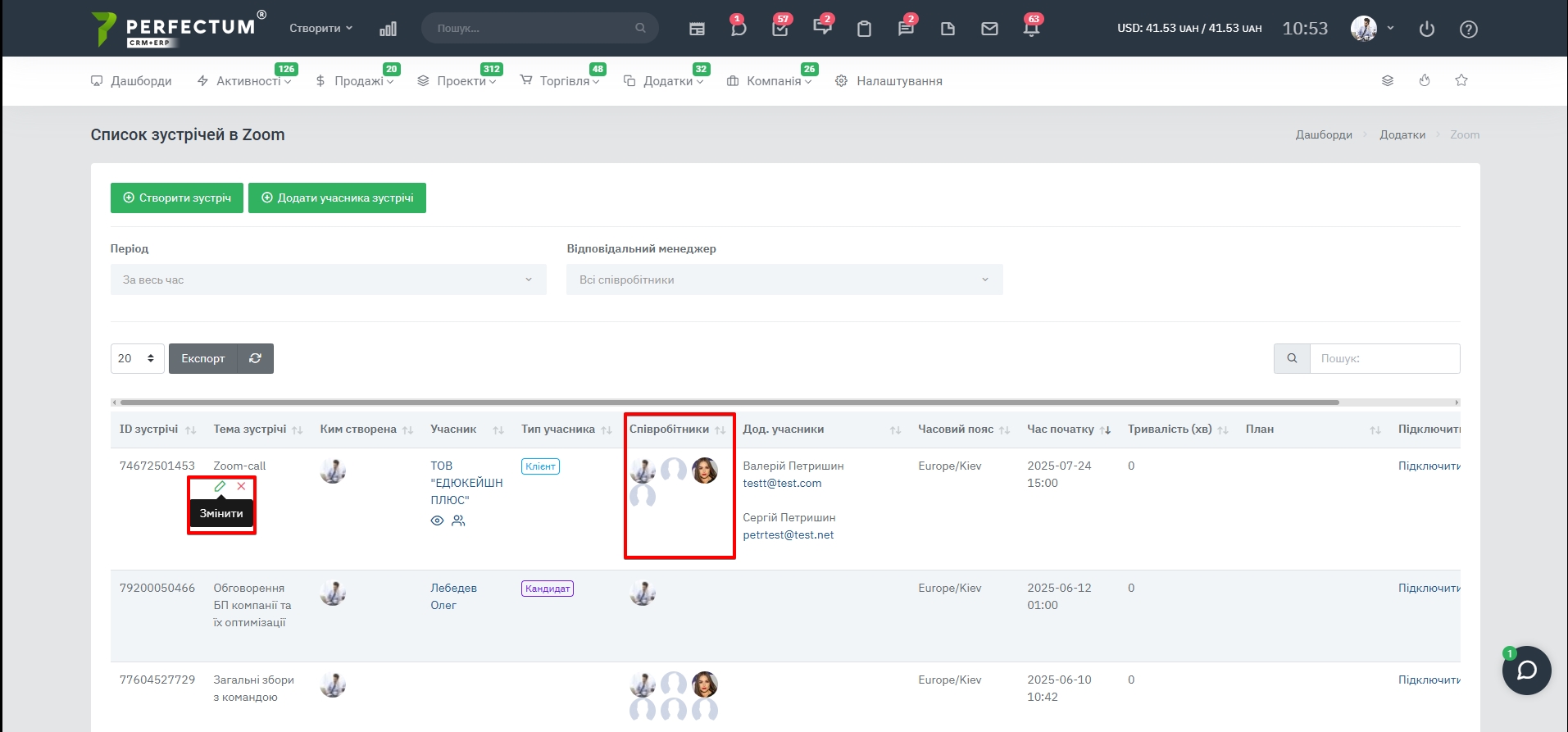
Task: Open Лебедев Олег participant link
Action: (x=453, y=597)
